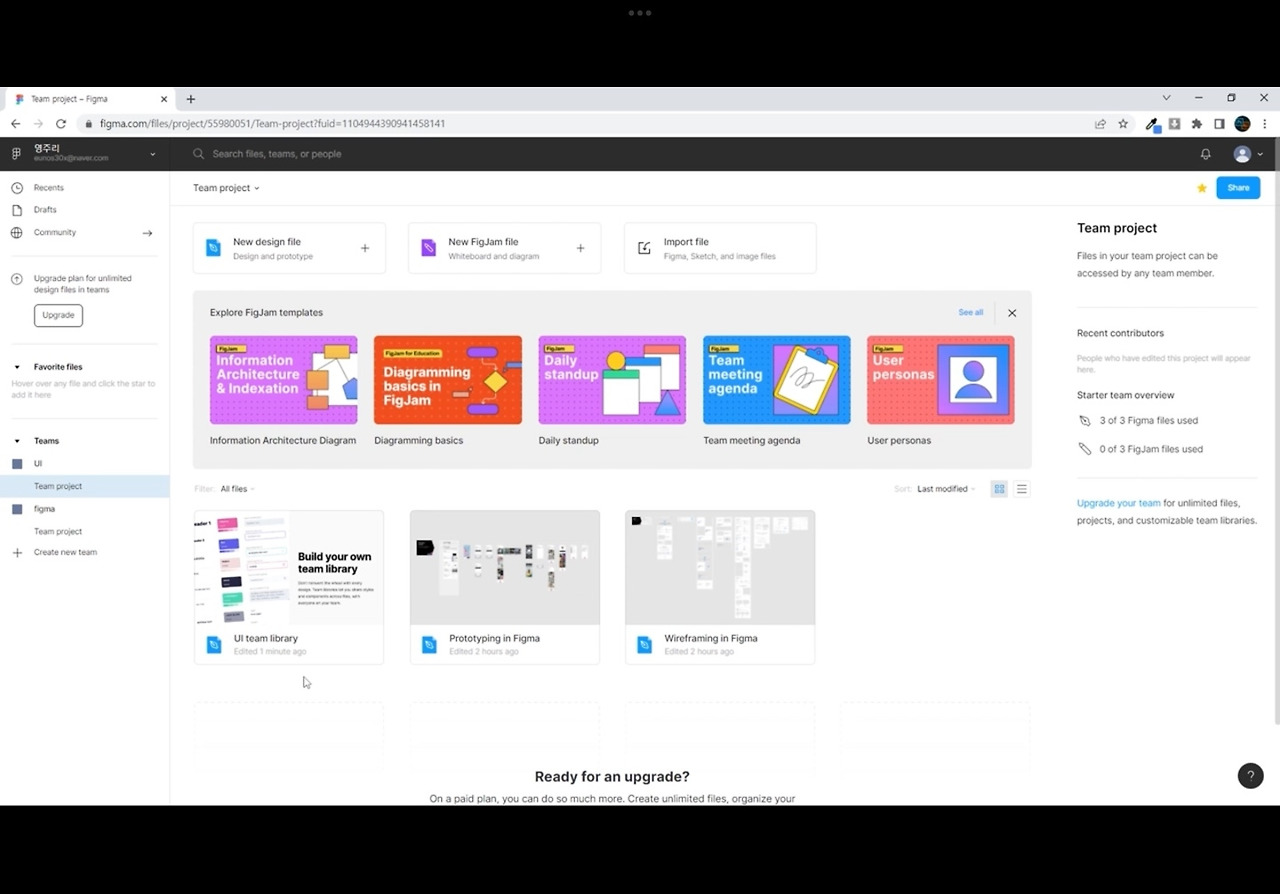
Task: Click the Create new team plus icon
Action: [x=16, y=553]
